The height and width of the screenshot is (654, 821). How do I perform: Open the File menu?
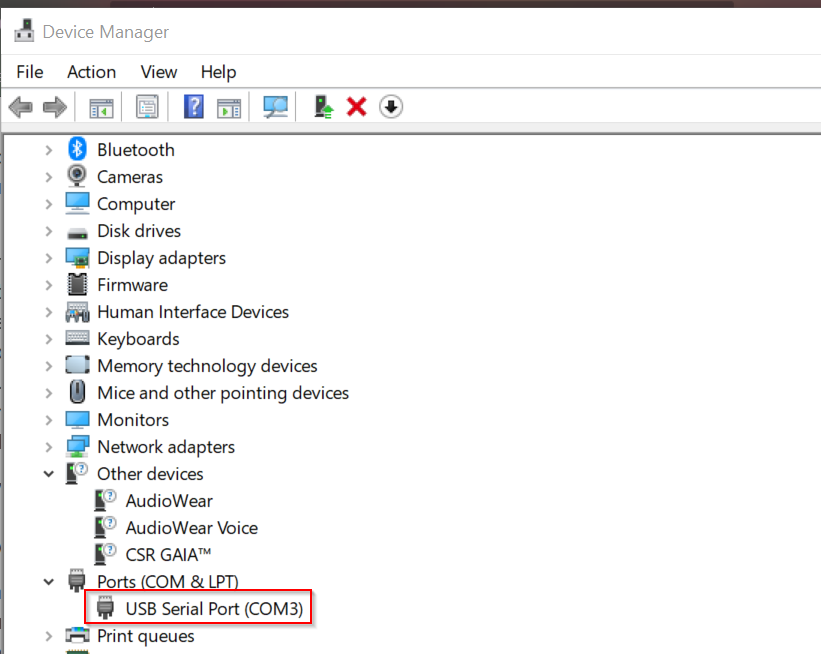pyautogui.click(x=30, y=72)
